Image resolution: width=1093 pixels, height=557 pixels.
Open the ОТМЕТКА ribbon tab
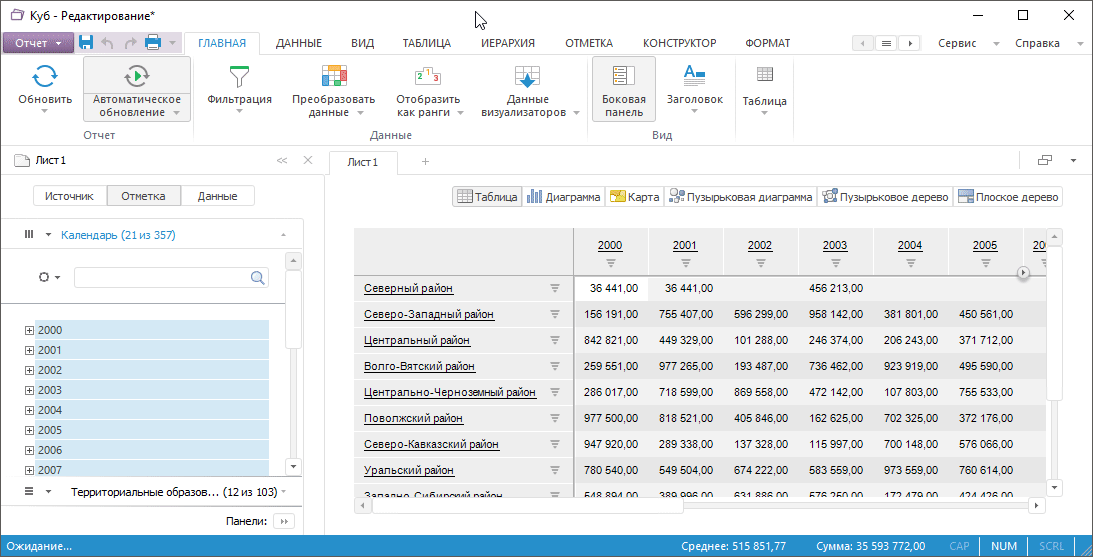pos(589,43)
